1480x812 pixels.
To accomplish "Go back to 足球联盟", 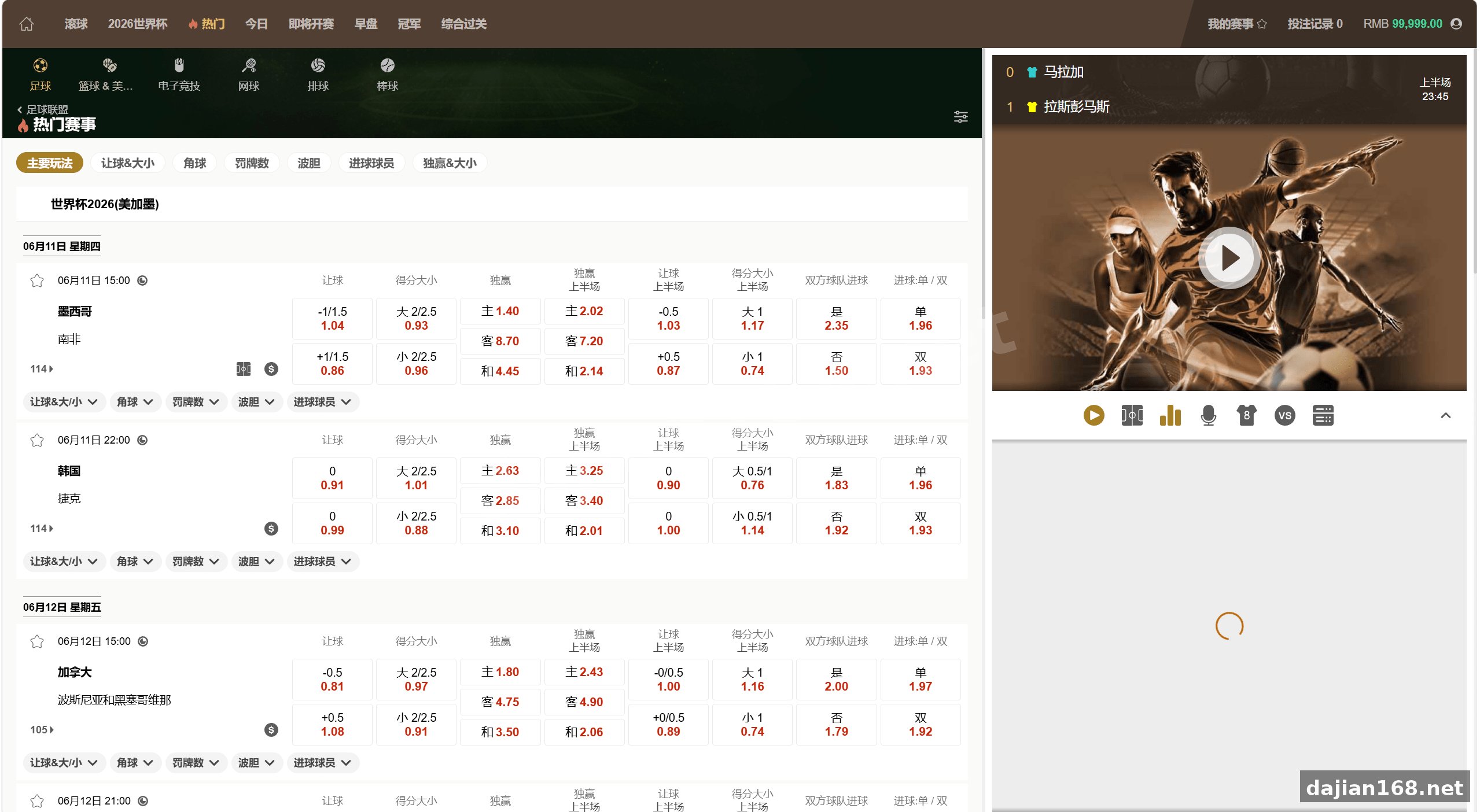I will click(43, 109).
